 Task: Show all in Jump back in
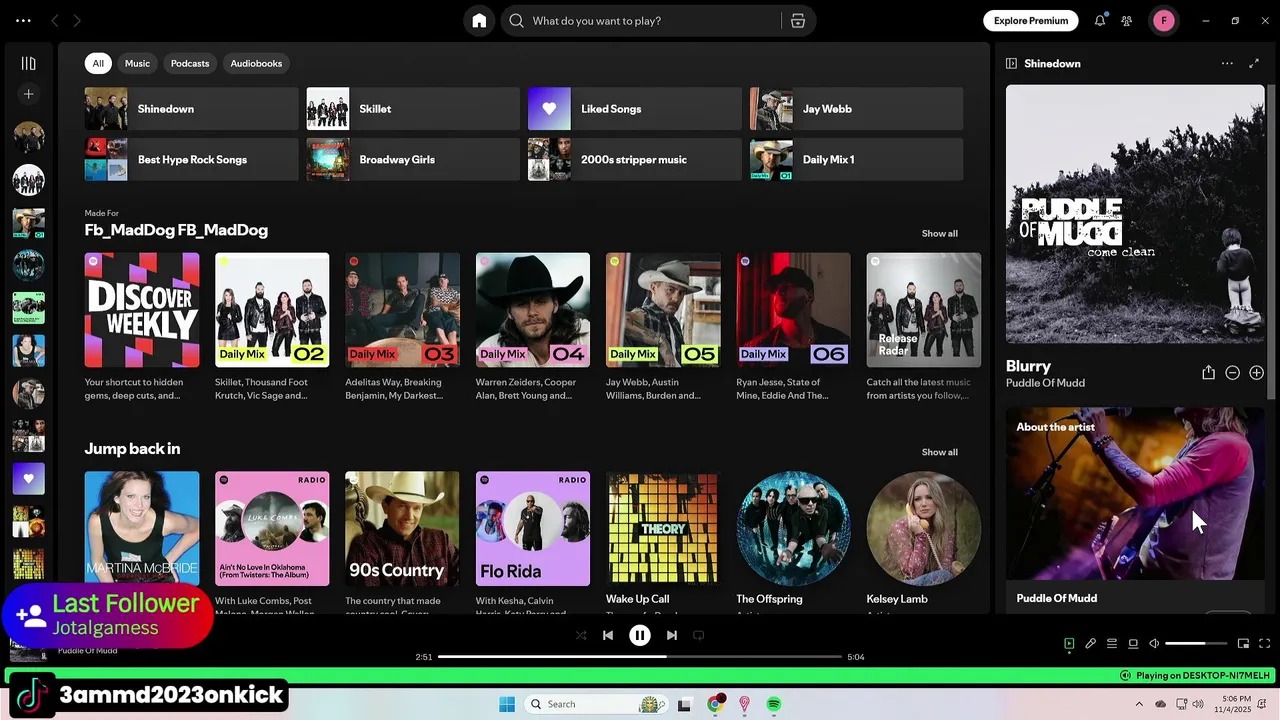[939, 452]
